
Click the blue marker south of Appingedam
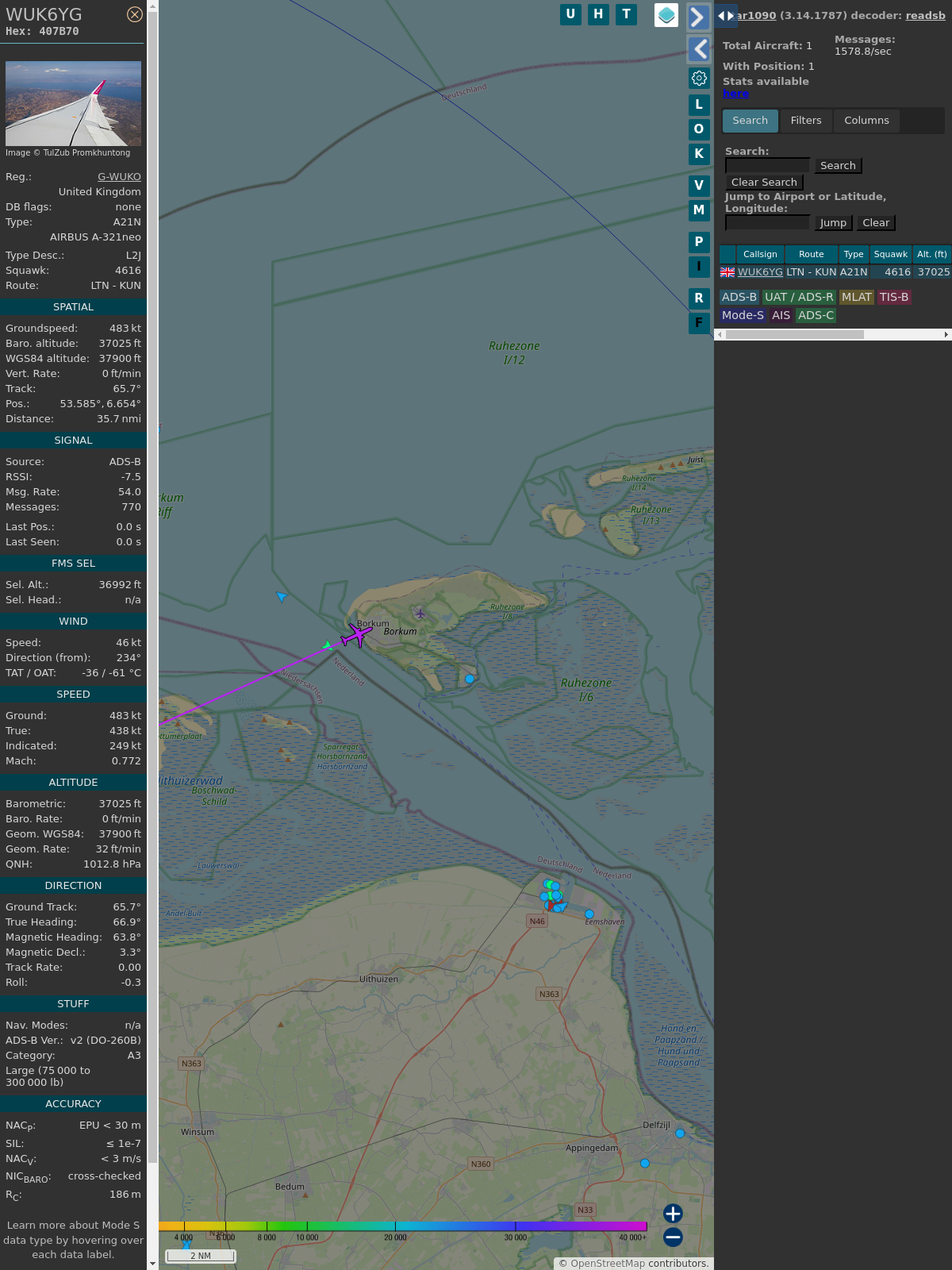pyautogui.click(x=644, y=1163)
